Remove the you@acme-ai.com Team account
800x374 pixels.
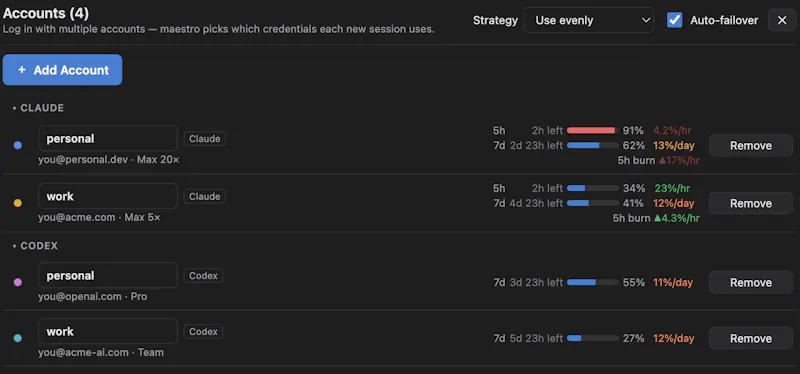pos(751,338)
